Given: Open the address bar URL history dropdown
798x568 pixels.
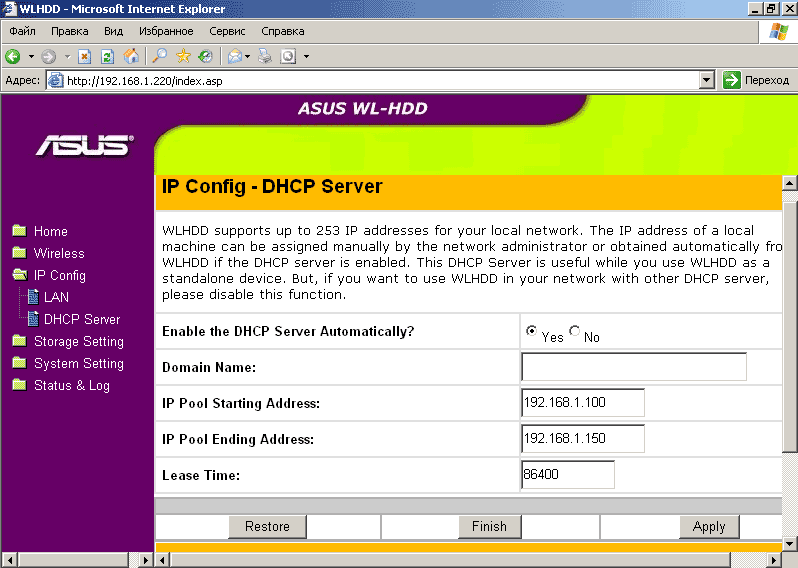Looking at the screenshot, I should tap(706, 80).
